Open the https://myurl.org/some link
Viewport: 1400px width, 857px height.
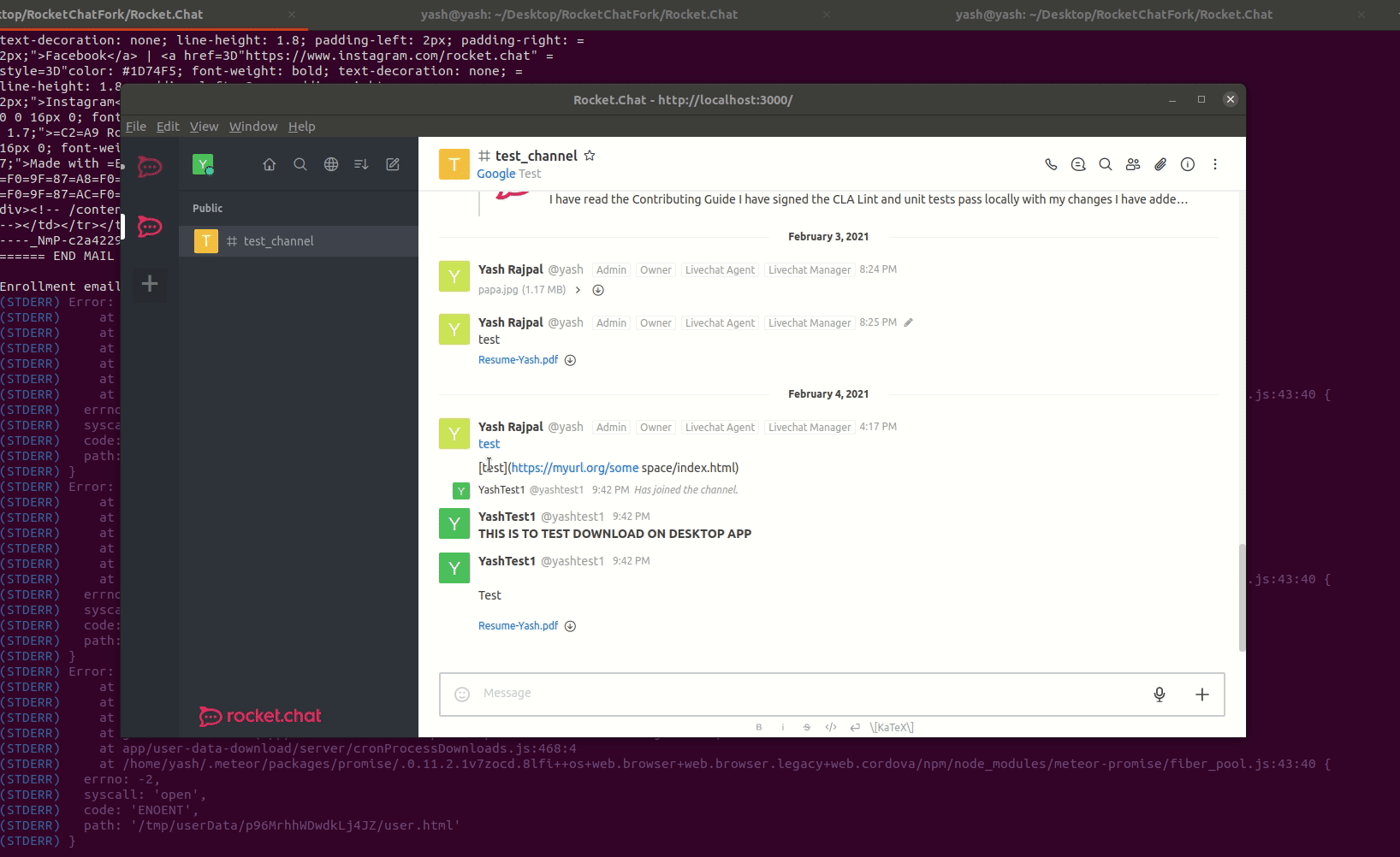(575, 468)
